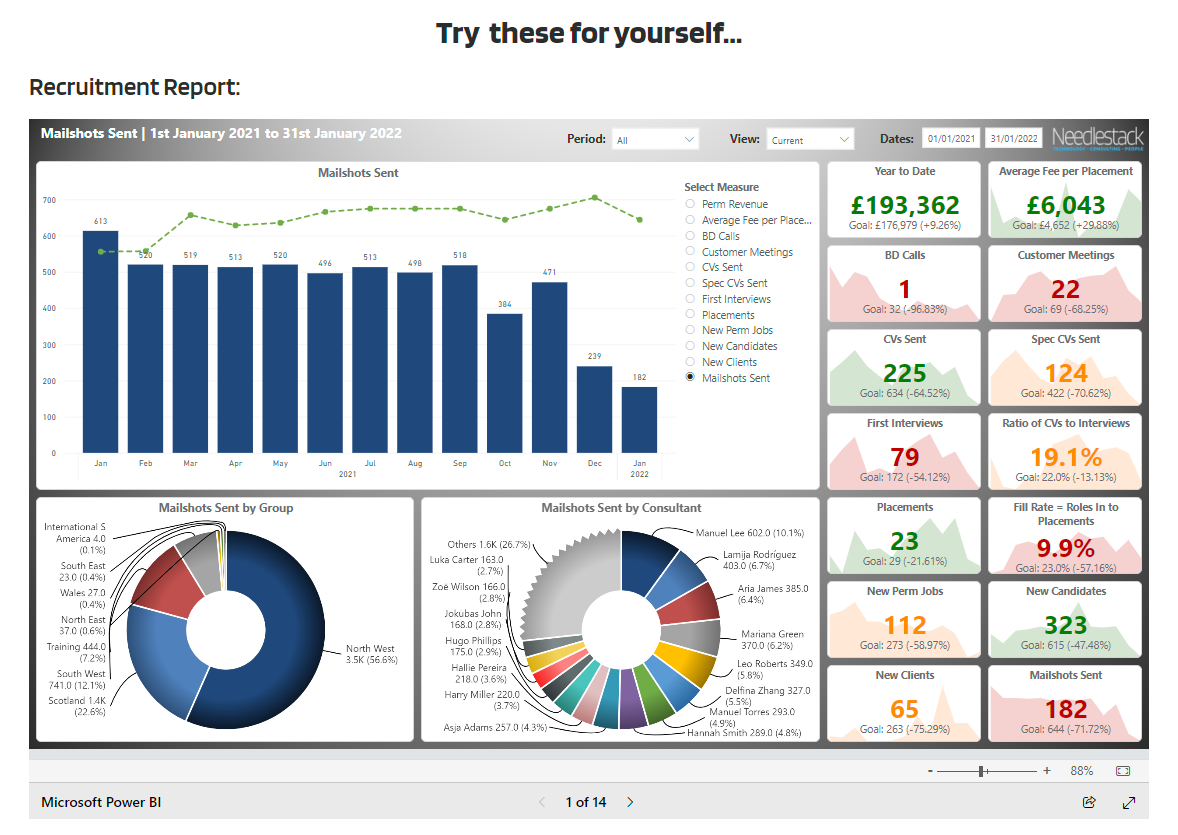Viewport: 1178px width, 835px height.
Task: Click the Year to Date KPI card
Action: (904, 200)
